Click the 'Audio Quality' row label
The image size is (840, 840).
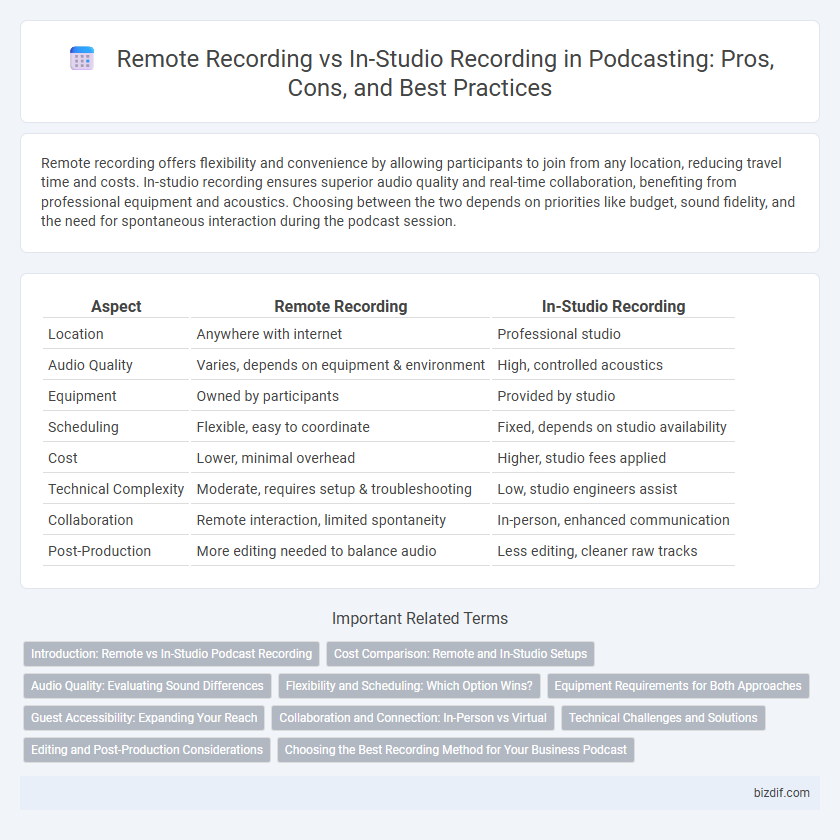(x=90, y=365)
